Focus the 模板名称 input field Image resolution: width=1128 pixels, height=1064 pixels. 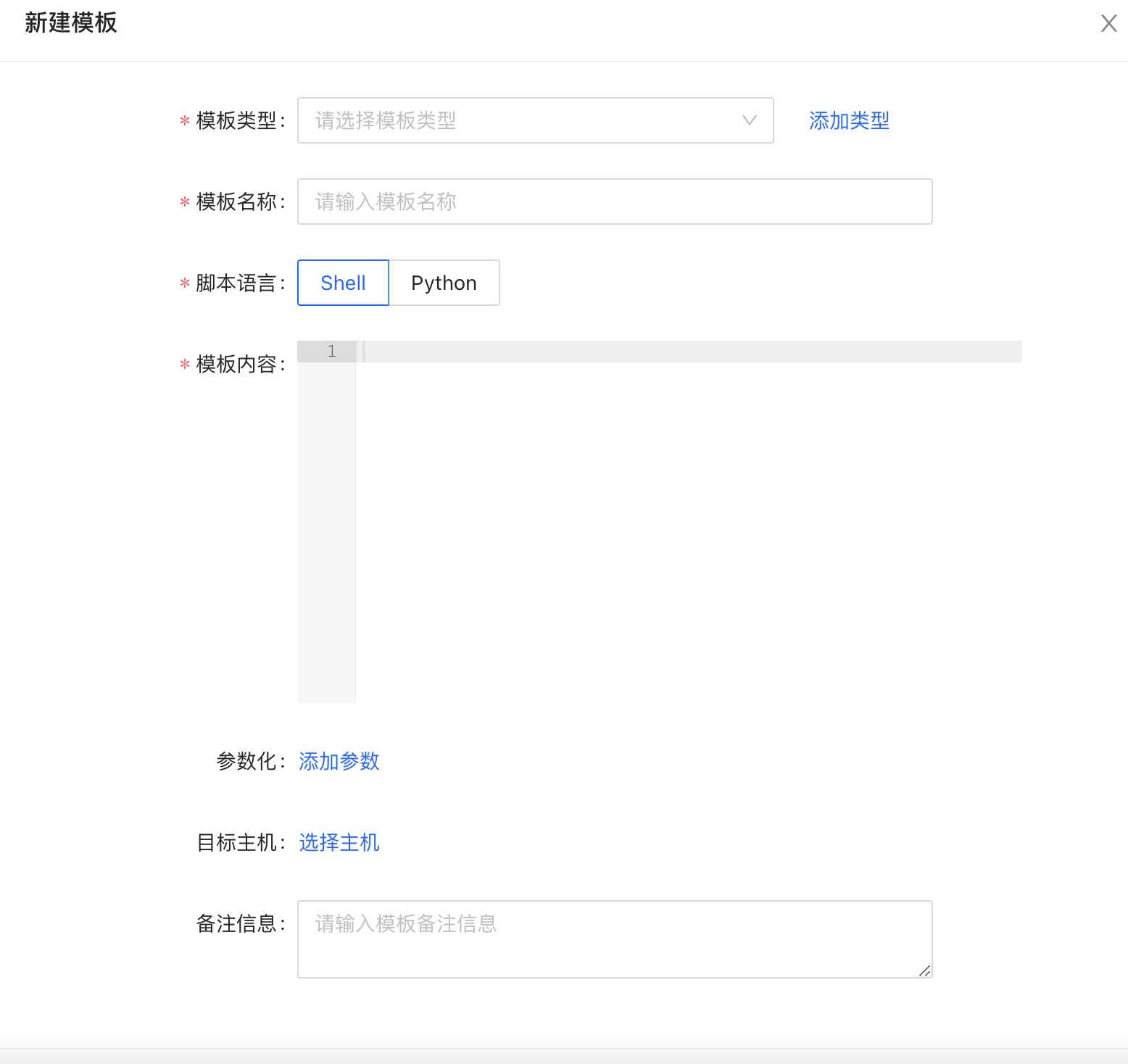coord(615,201)
